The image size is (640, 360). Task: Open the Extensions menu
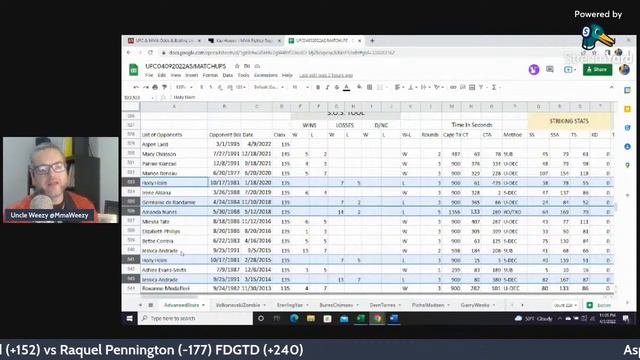coord(266,76)
